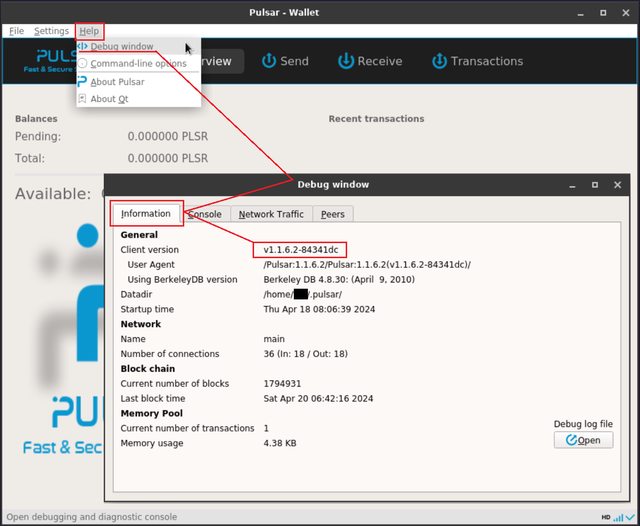Viewport: 640px width, 526px height.
Task: Click the Qt icon beside About Qt
Action: (x=82, y=98)
